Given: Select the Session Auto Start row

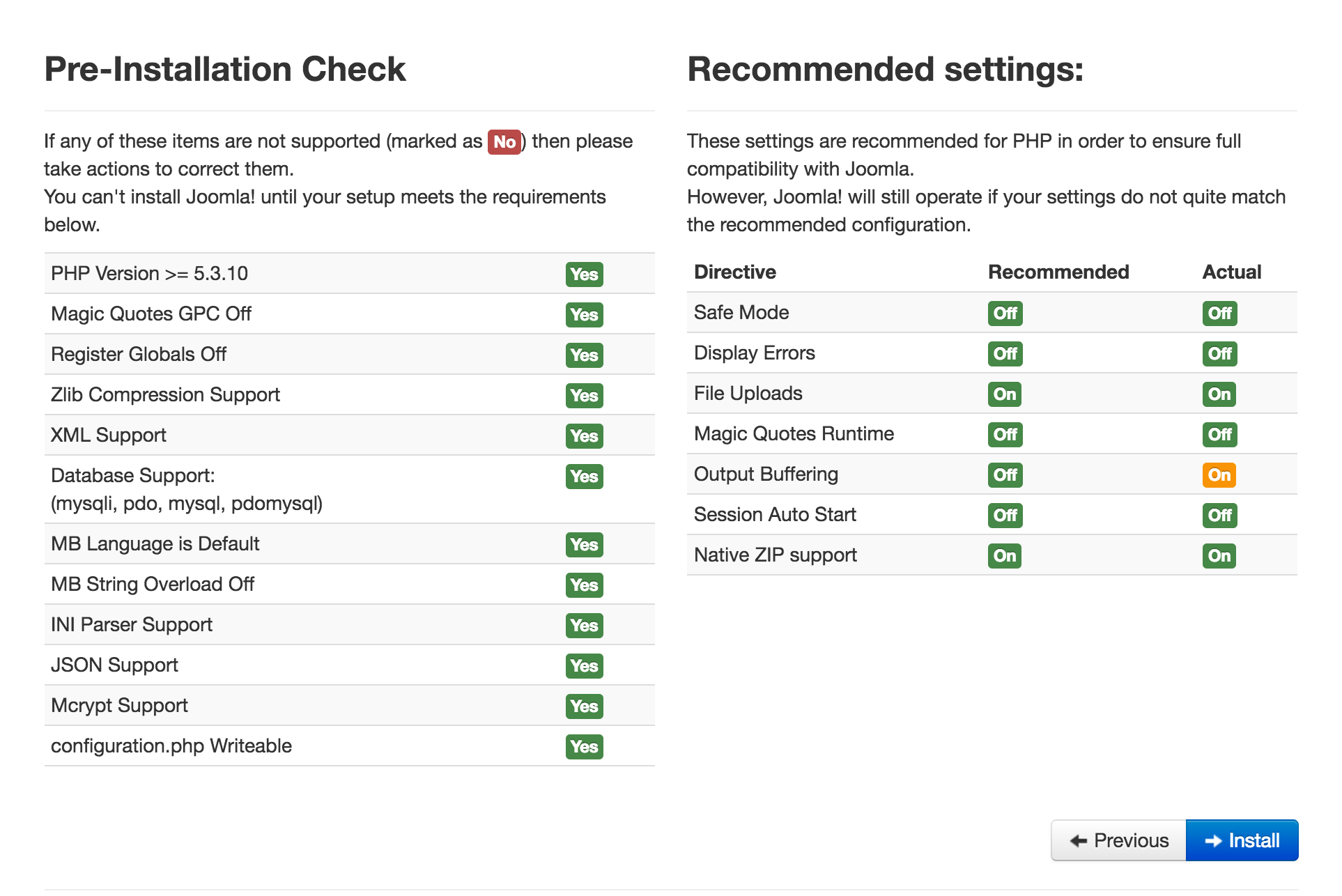Looking at the screenshot, I should coord(774,514).
